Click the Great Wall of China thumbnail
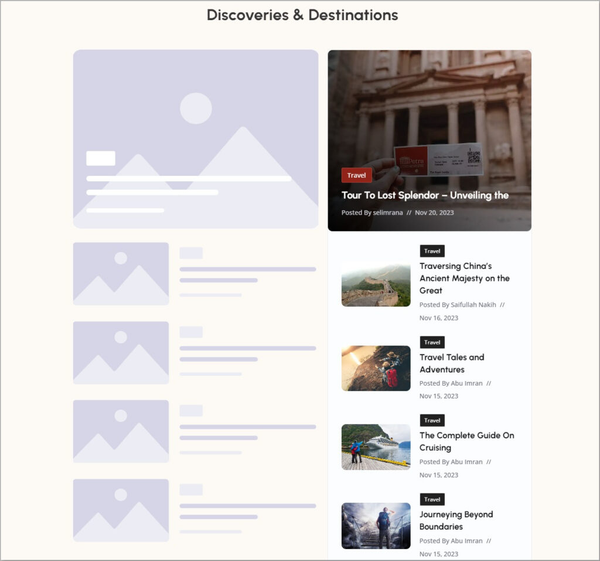 [376, 285]
